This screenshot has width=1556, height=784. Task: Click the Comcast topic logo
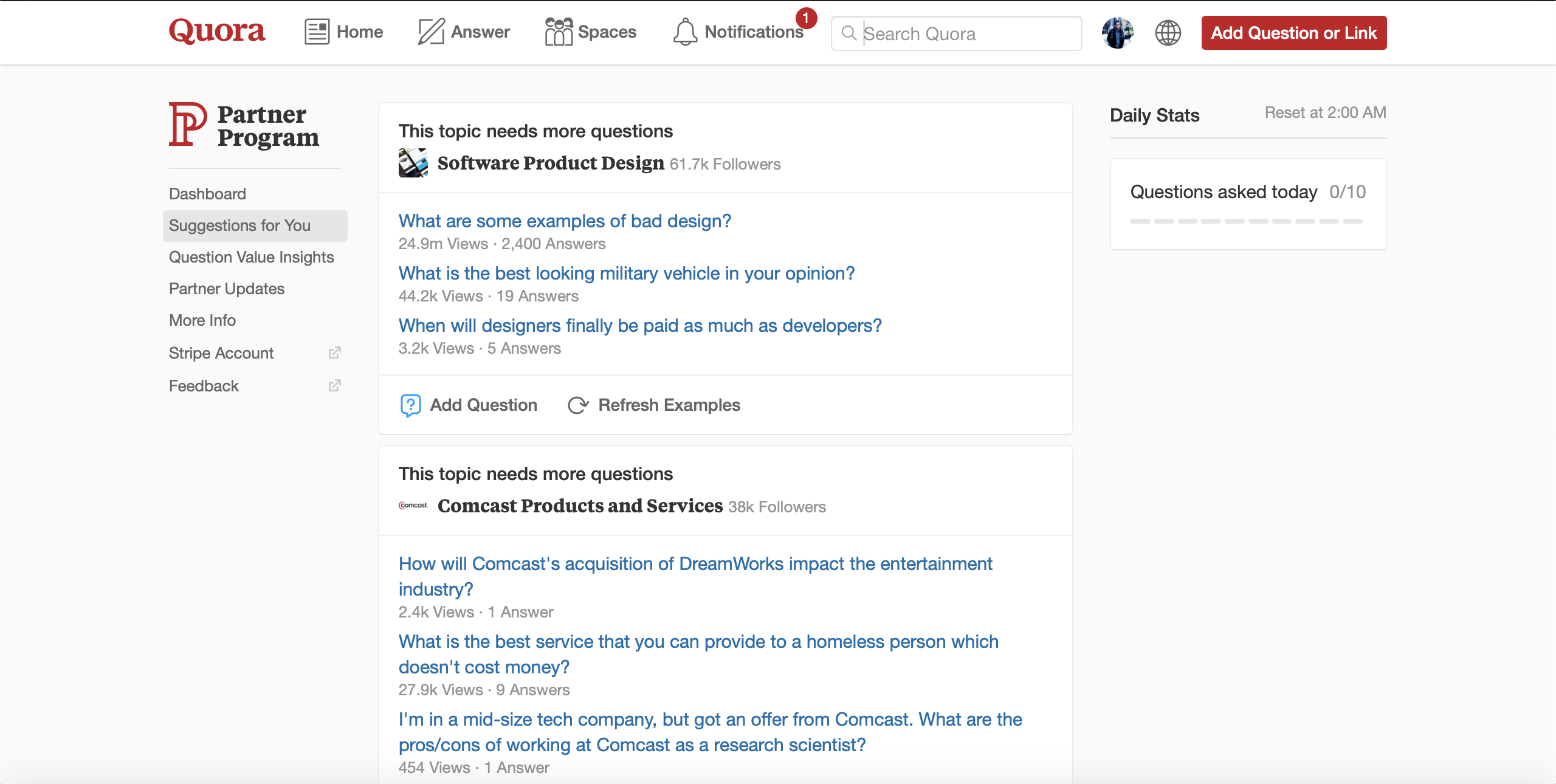coord(413,506)
